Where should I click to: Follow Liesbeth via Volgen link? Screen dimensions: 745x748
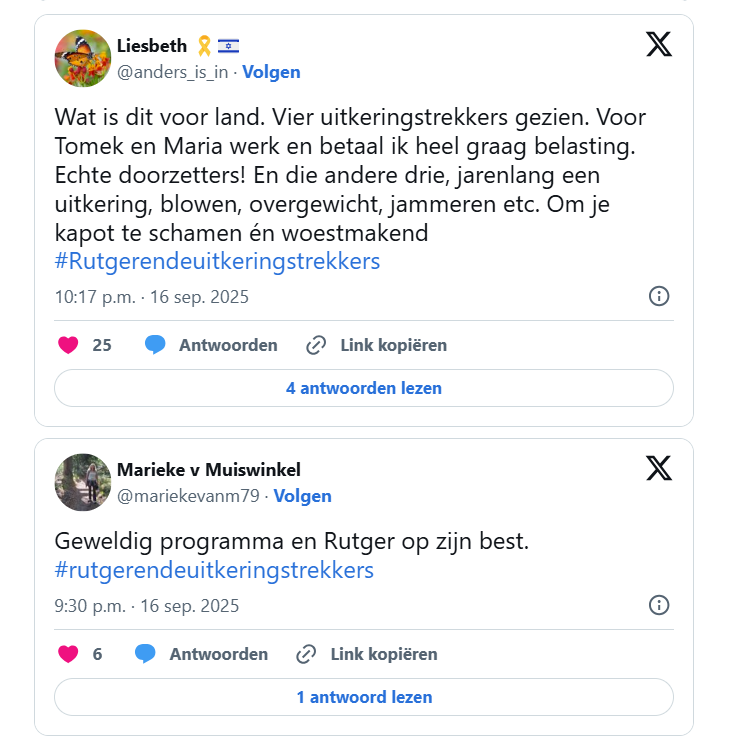click(x=271, y=72)
